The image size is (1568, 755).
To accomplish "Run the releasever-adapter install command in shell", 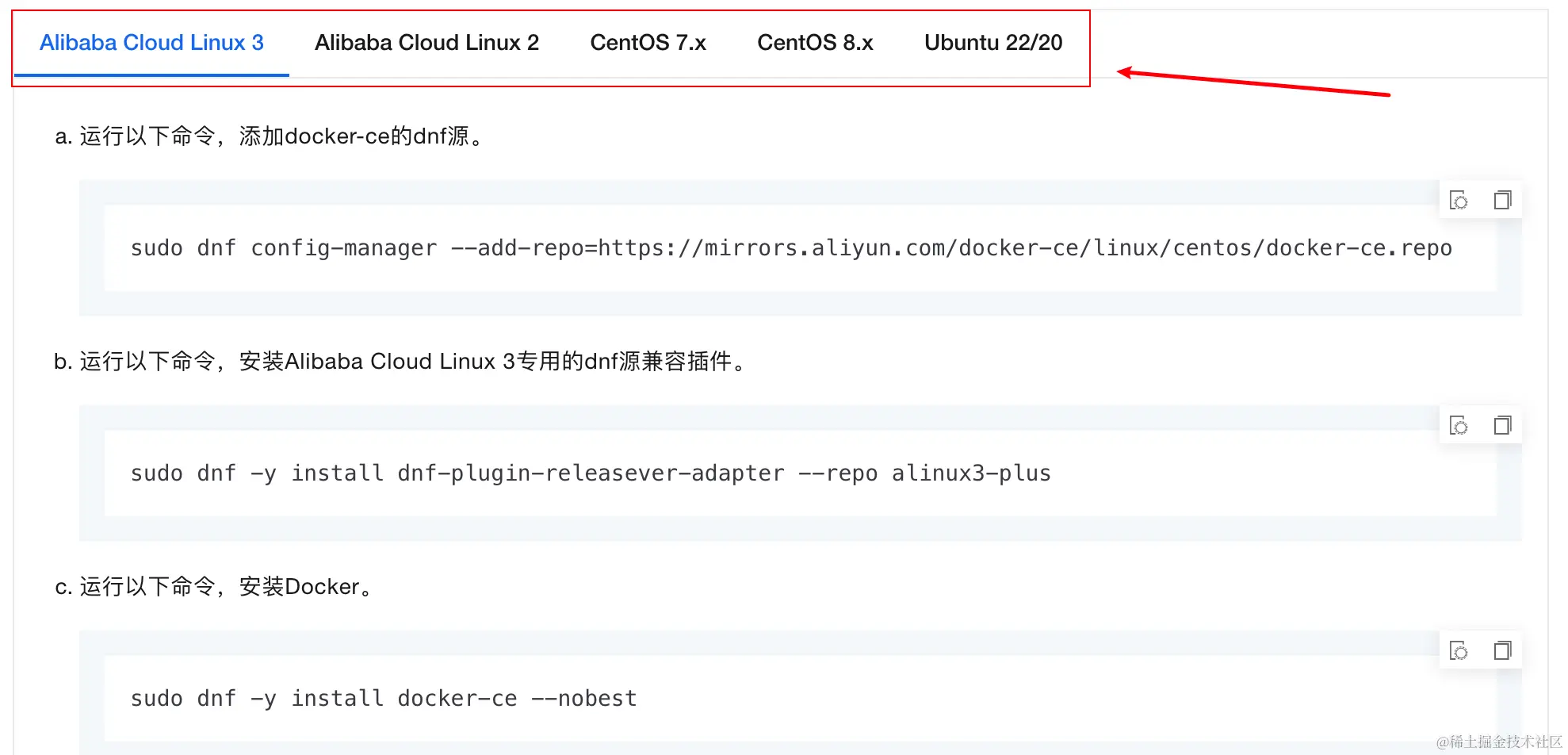I will click(x=1459, y=426).
